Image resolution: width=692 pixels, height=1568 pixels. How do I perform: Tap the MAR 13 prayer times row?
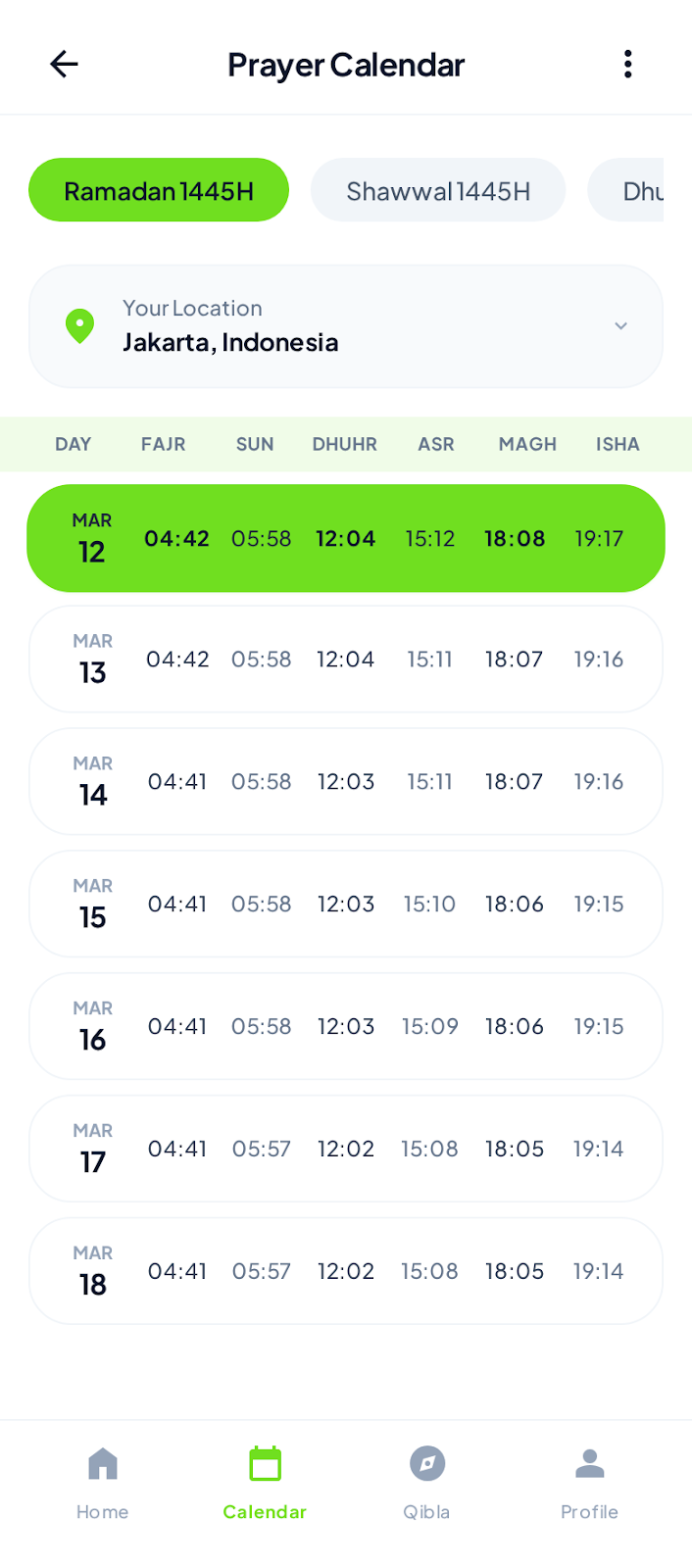tap(346, 660)
